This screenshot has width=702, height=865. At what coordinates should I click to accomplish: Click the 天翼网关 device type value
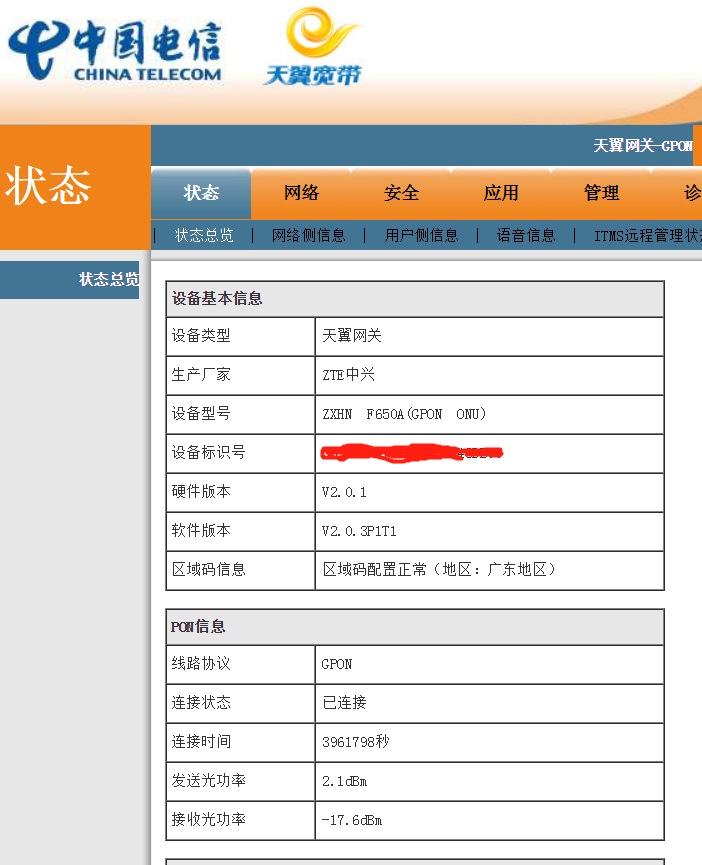coord(352,335)
